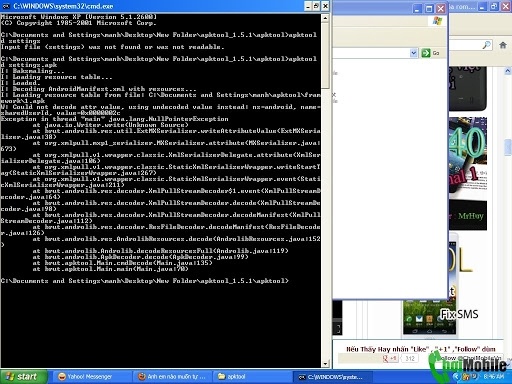Screen dimensions: 512x384
Task: Click the Google +1 button on webpage
Action: [390, 358]
